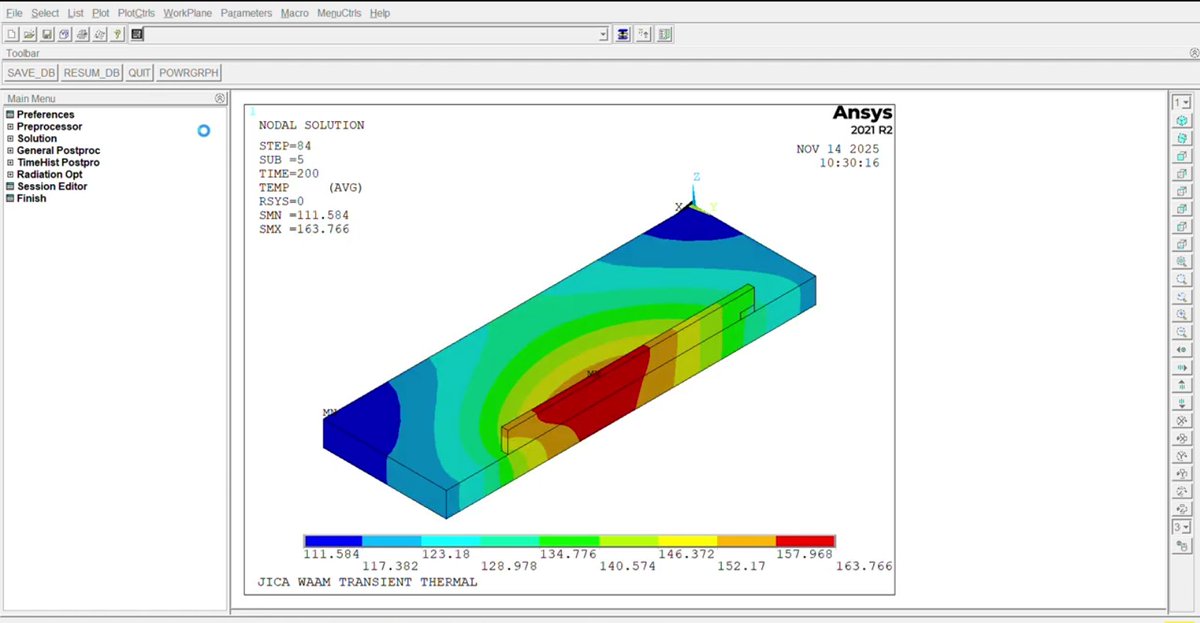Click the Save Analysis disk icon
Screen dimensions: 1200x623
point(47,34)
